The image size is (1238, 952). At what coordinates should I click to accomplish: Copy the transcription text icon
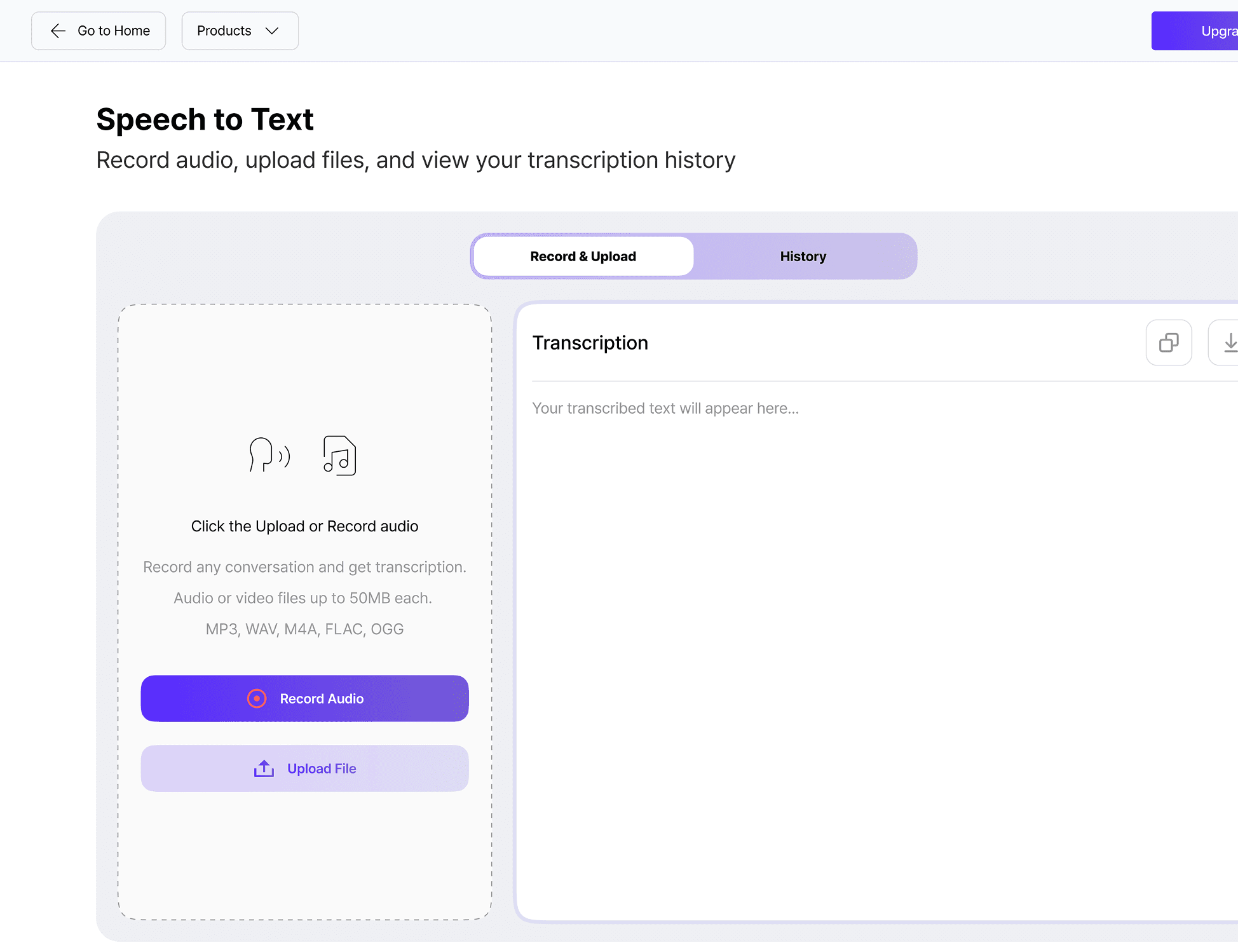pos(1168,343)
